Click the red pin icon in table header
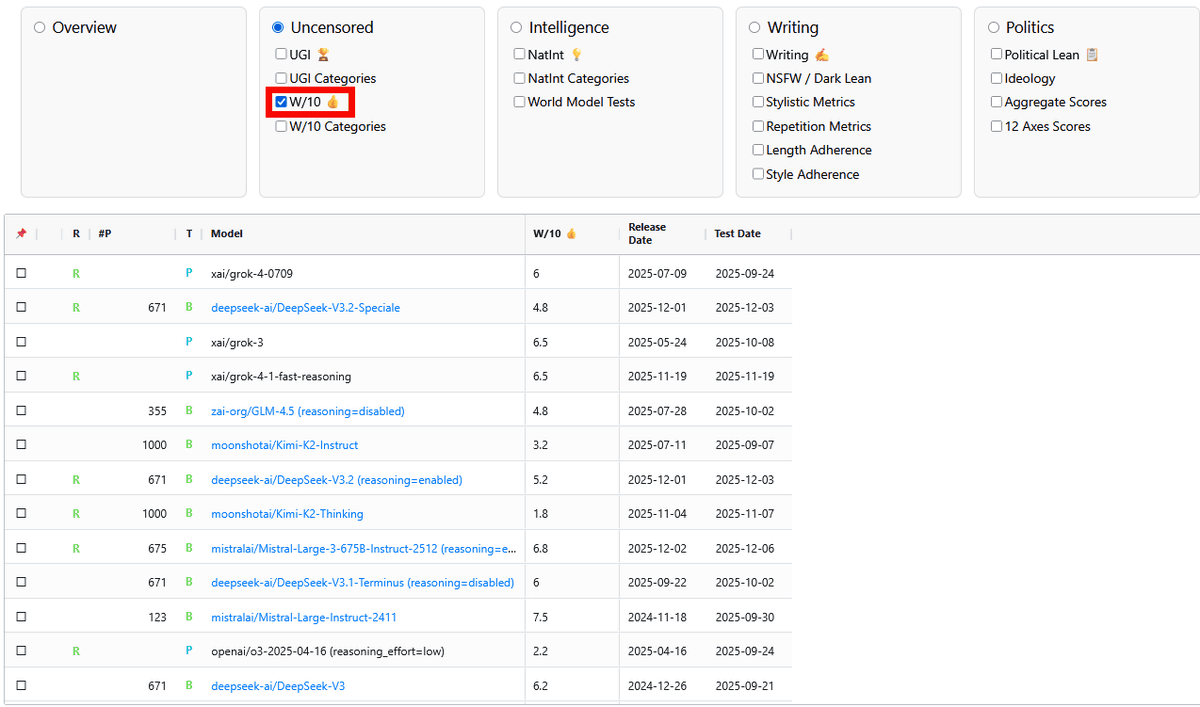 point(21,234)
